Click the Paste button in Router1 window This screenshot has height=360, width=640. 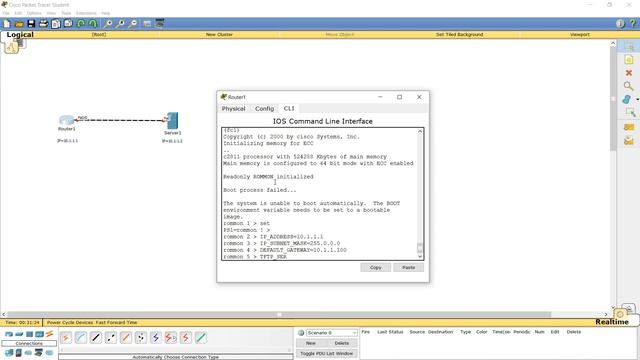[409, 267]
